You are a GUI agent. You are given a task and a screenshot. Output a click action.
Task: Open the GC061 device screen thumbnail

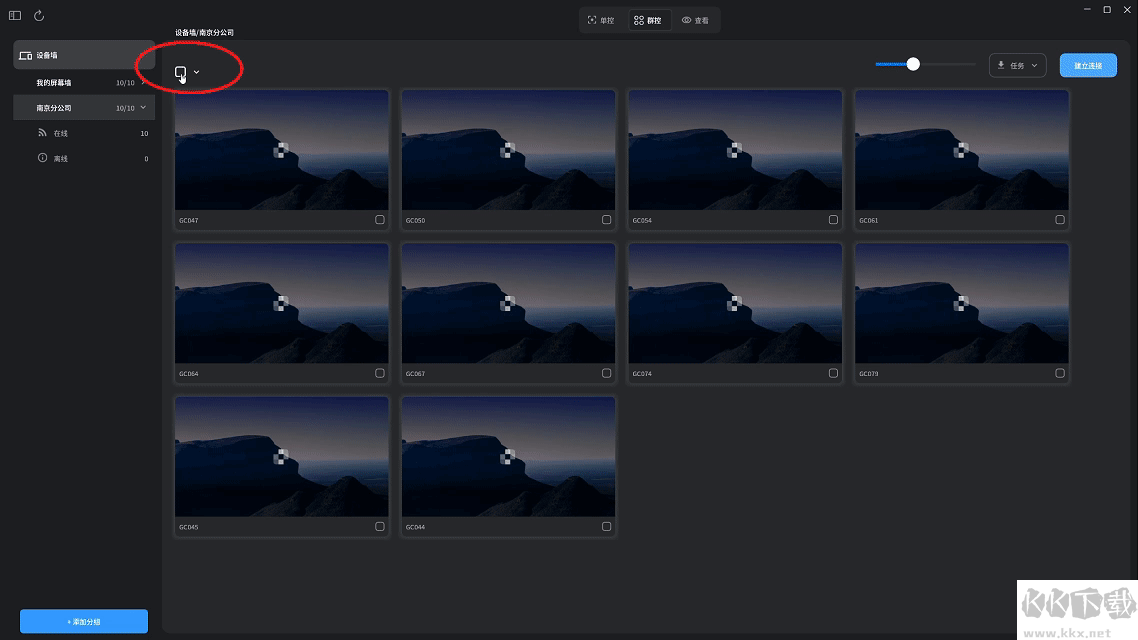pos(961,150)
